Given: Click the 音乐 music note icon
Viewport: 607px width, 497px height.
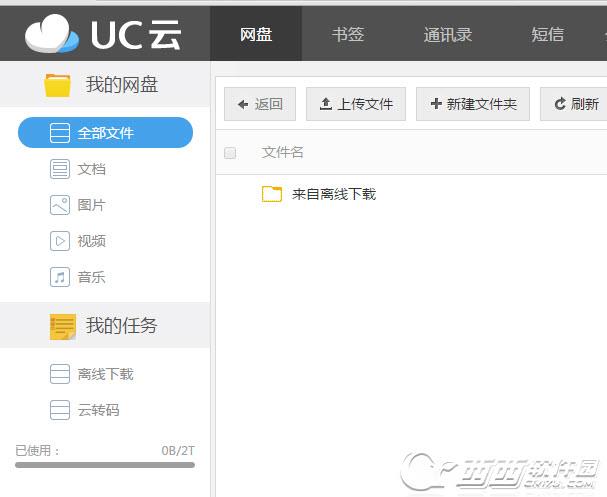Looking at the screenshot, I should 60,277.
